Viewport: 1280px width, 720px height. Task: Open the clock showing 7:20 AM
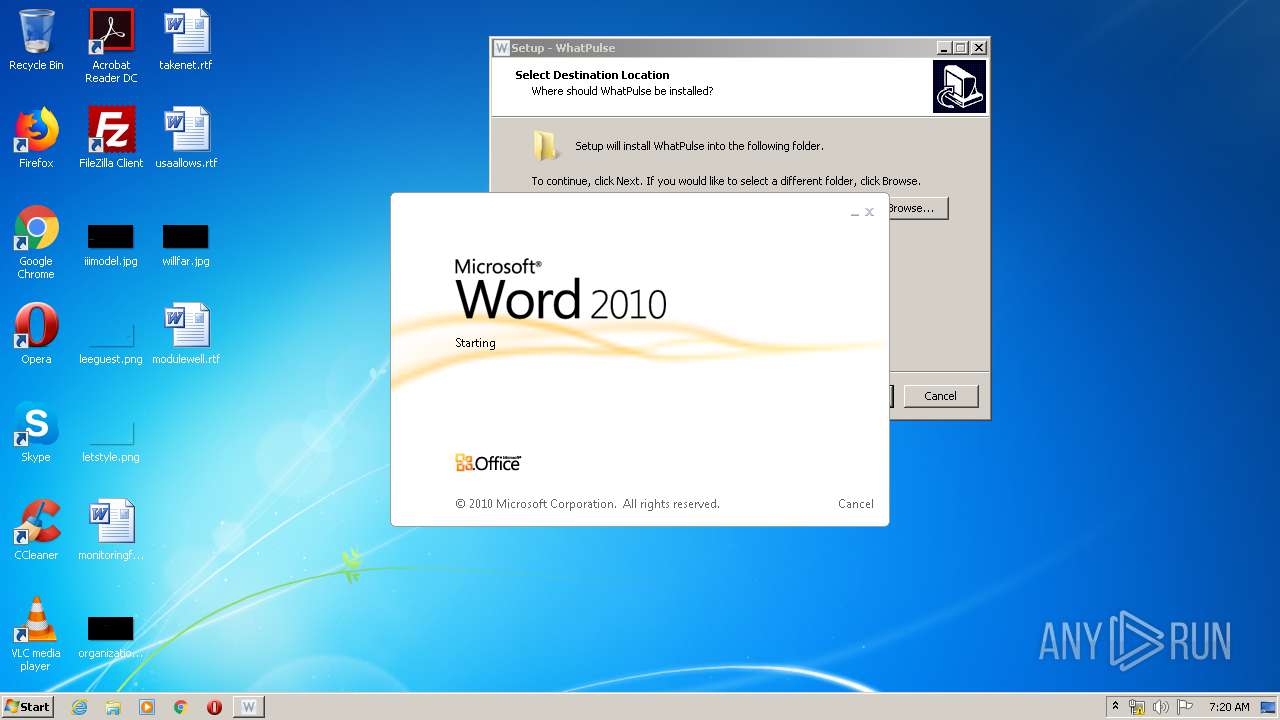tap(1229, 707)
